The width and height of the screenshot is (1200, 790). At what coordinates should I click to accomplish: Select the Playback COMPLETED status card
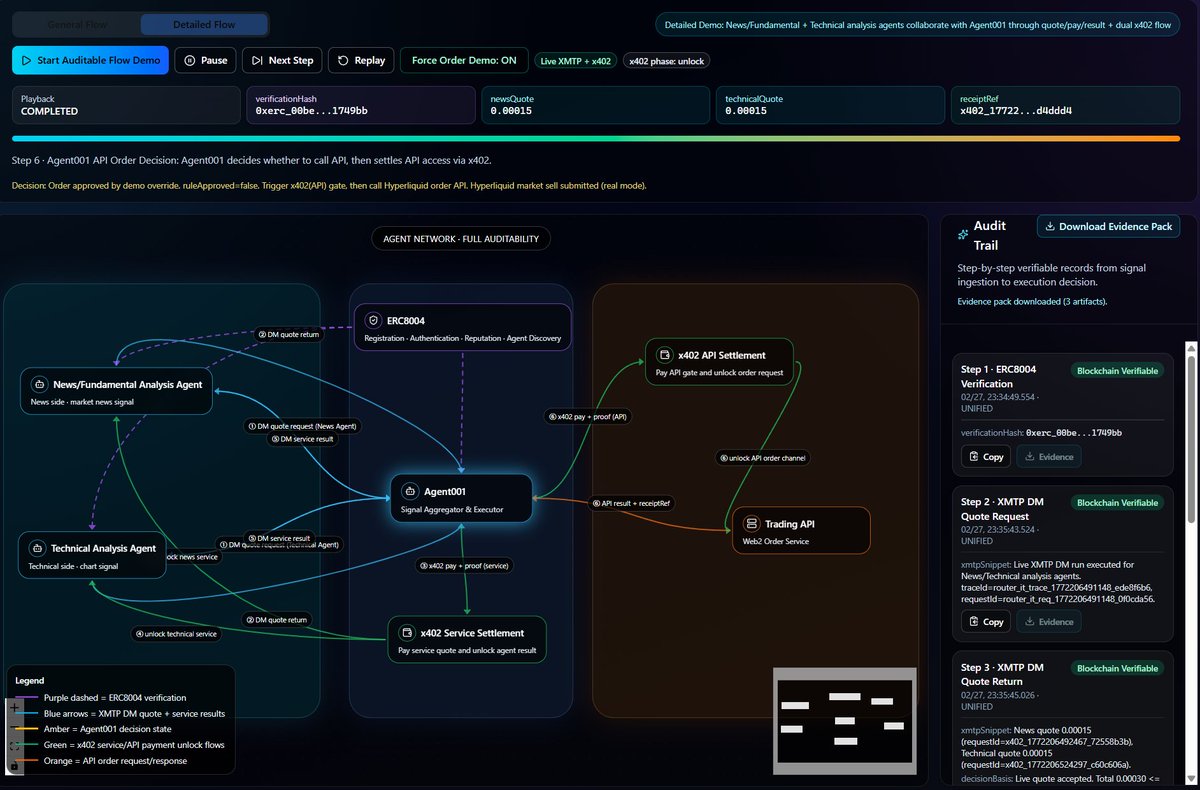click(x=125, y=105)
